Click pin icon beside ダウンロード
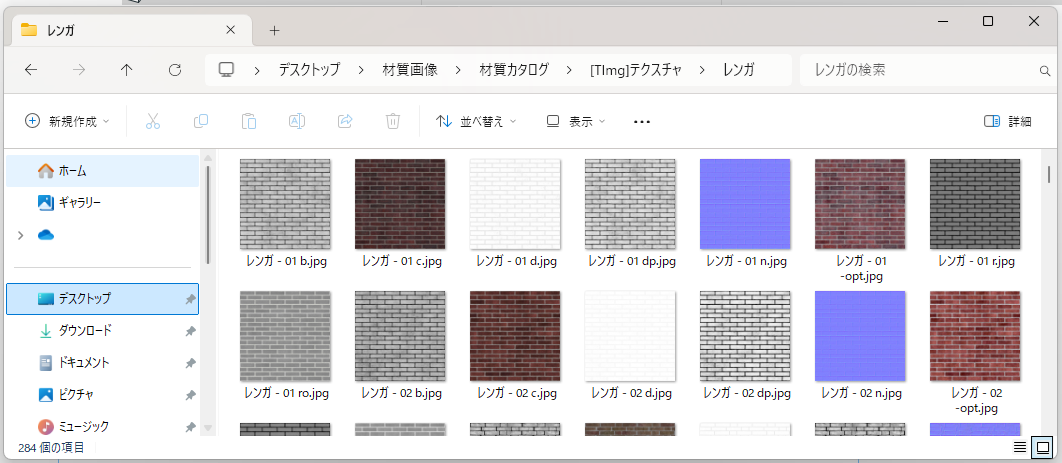 tap(191, 331)
